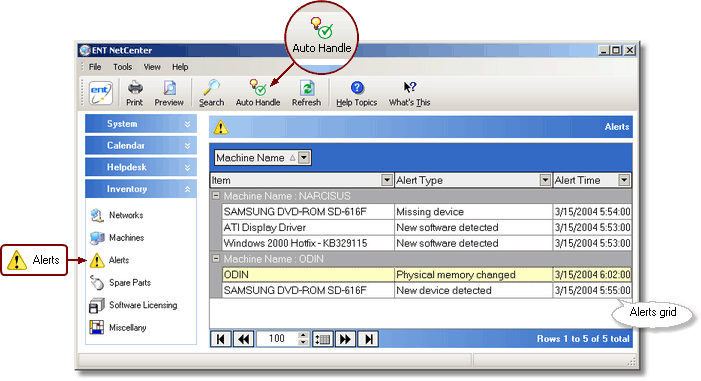This screenshot has width=701, height=381.
Task: Click the Missing device alert type cell
Action: 473,212
